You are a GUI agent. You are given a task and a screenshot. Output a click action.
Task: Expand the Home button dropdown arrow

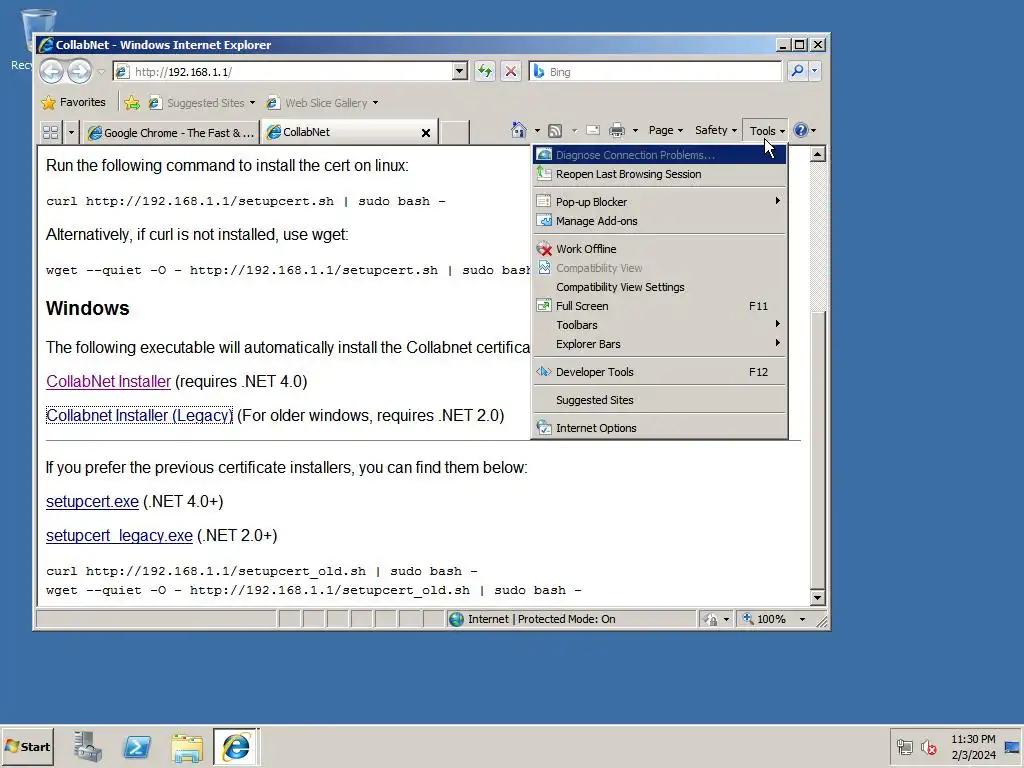pos(537,131)
